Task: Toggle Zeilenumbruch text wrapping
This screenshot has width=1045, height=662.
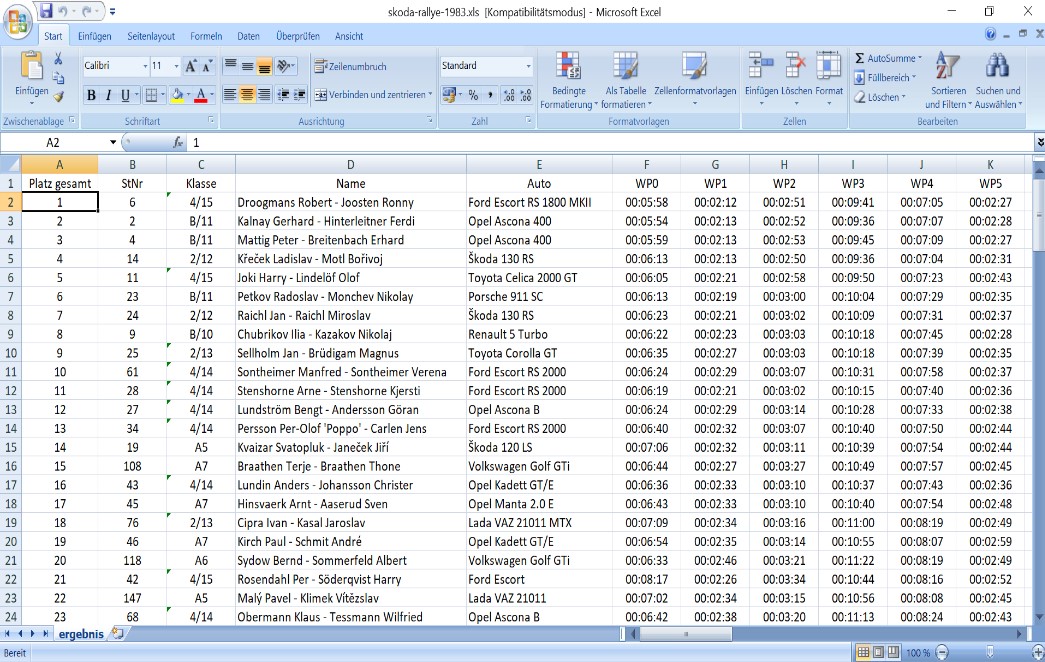Action: point(351,66)
